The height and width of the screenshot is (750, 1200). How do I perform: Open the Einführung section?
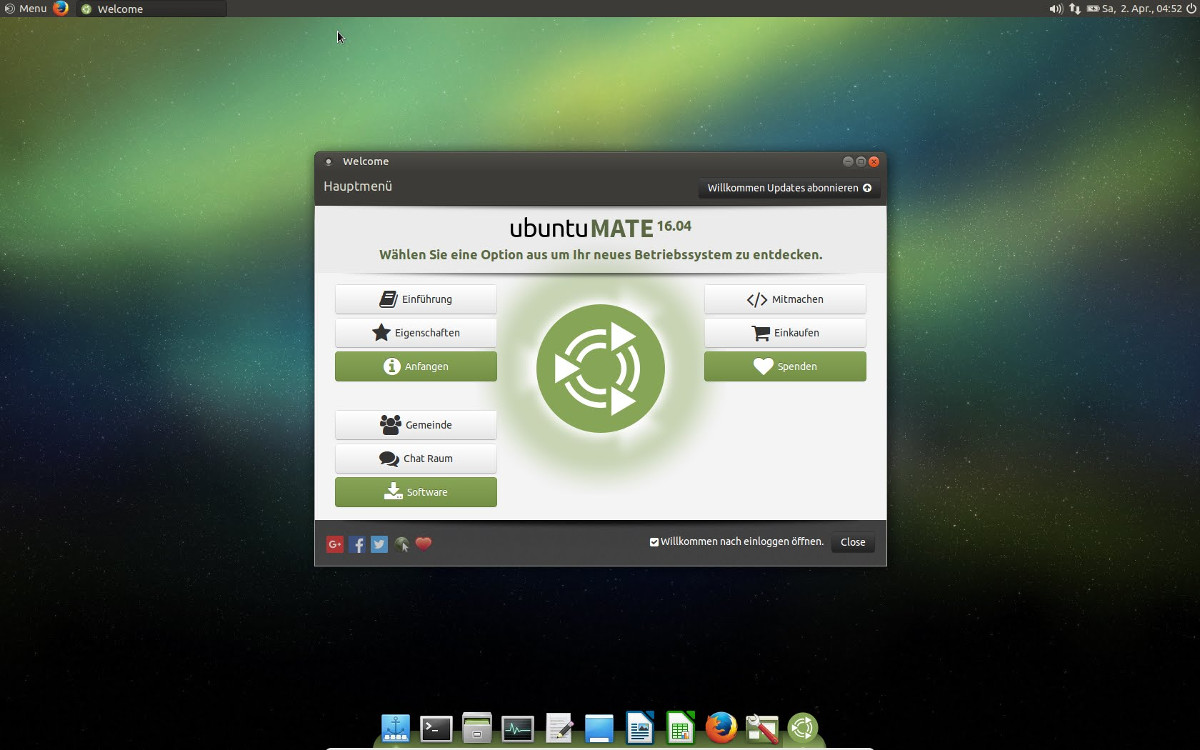point(416,299)
